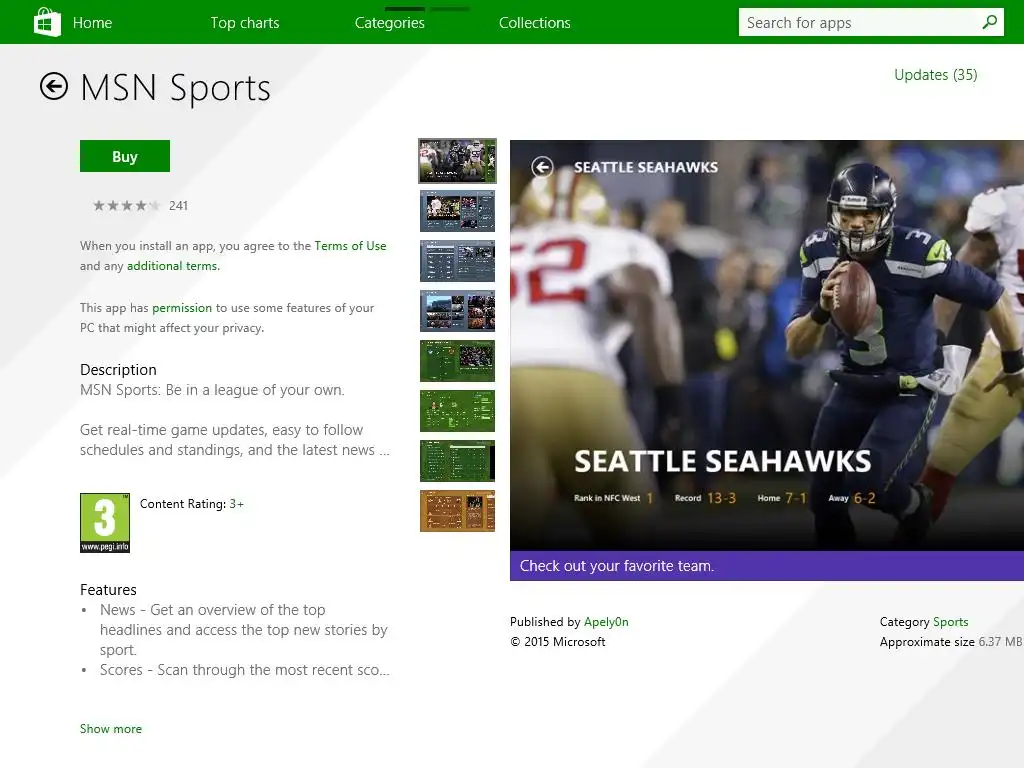Open Top charts

(245, 23)
